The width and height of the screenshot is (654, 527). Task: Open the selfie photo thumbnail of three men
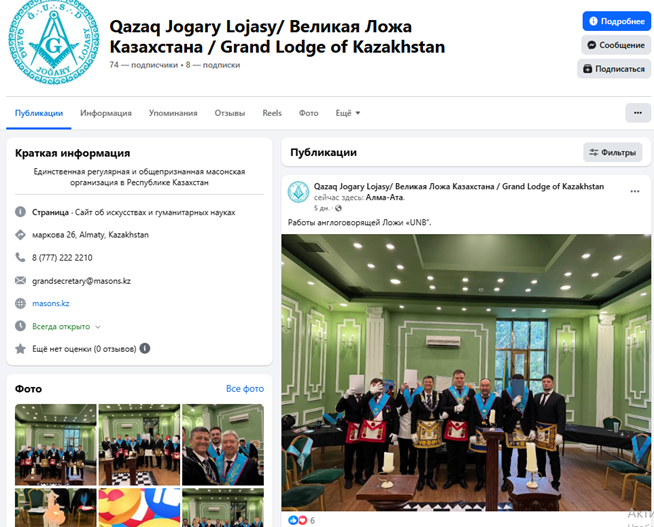point(223,444)
